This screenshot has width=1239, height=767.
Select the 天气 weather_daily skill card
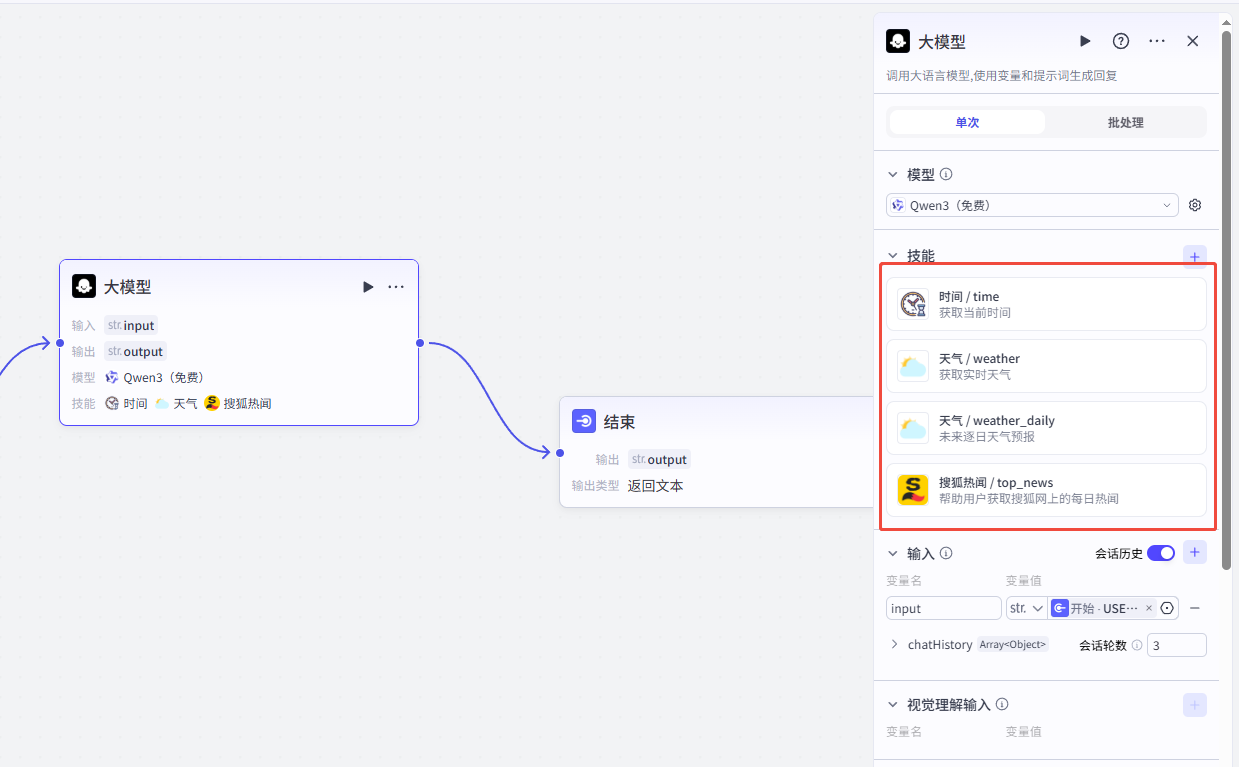click(1046, 428)
